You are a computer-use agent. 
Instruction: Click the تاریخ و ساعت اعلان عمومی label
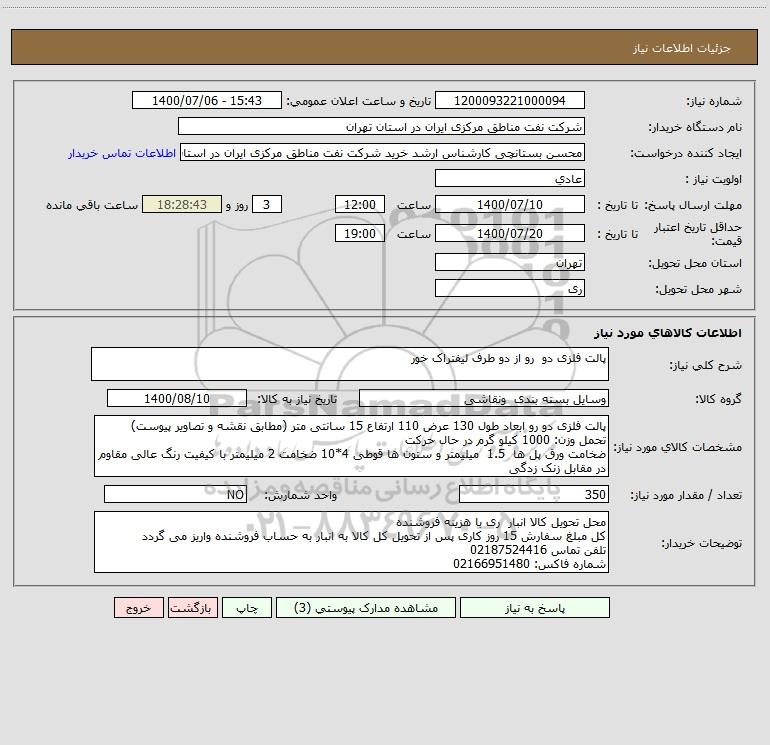click(358, 102)
